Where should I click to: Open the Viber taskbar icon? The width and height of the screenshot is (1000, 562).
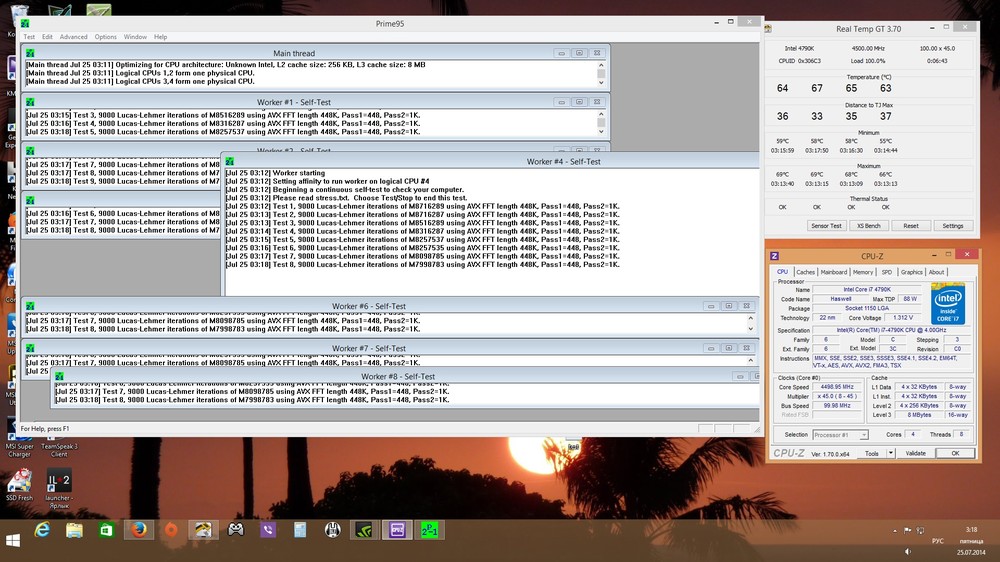[268, 529]
